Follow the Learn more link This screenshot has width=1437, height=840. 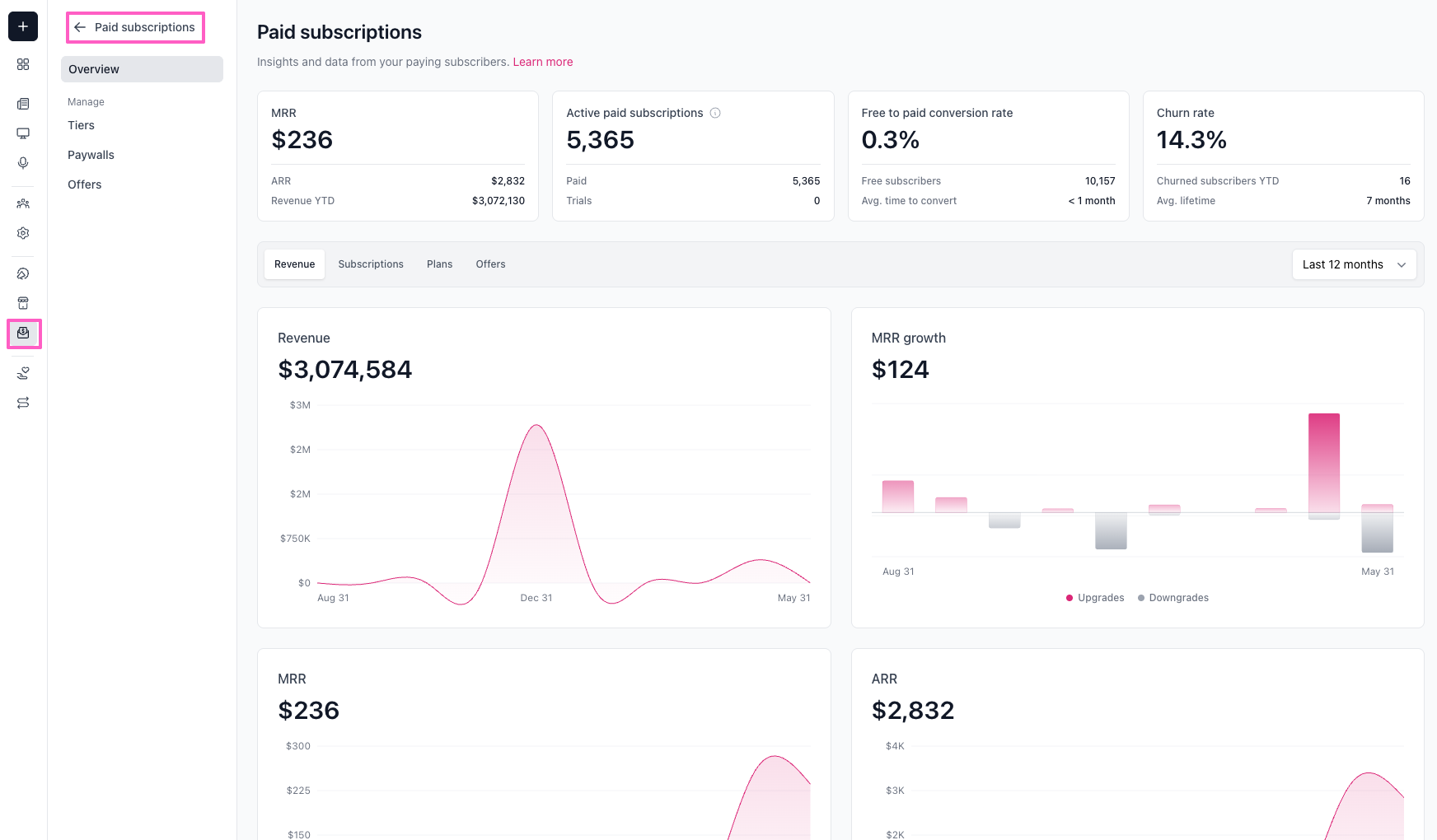(x=543, y=62)
